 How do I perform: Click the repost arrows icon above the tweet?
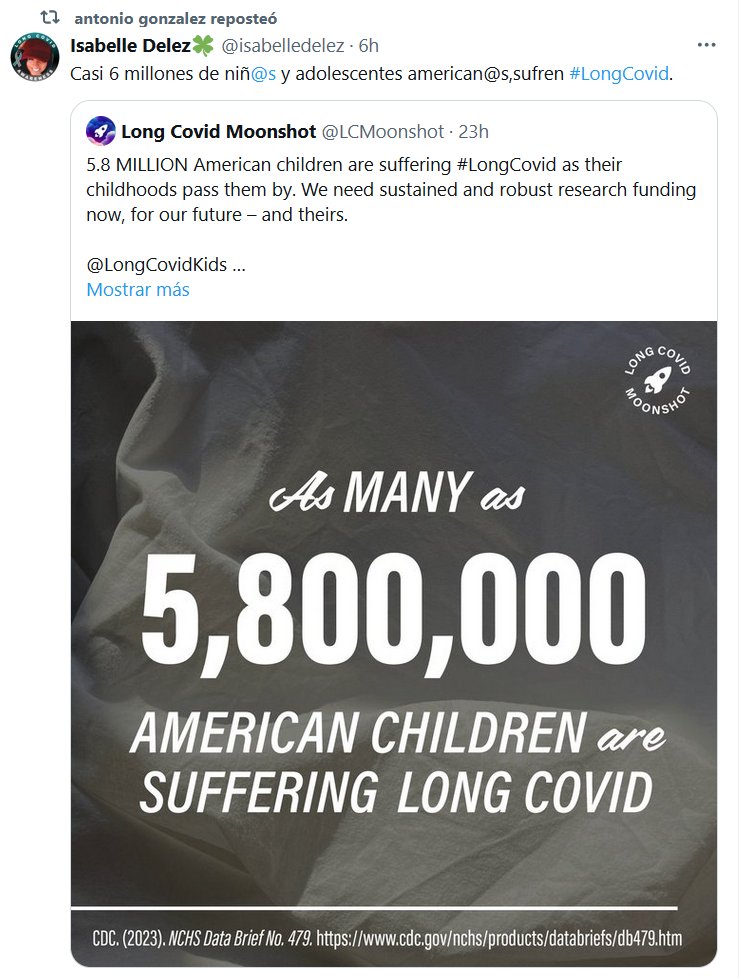click(x=42, y=18)
